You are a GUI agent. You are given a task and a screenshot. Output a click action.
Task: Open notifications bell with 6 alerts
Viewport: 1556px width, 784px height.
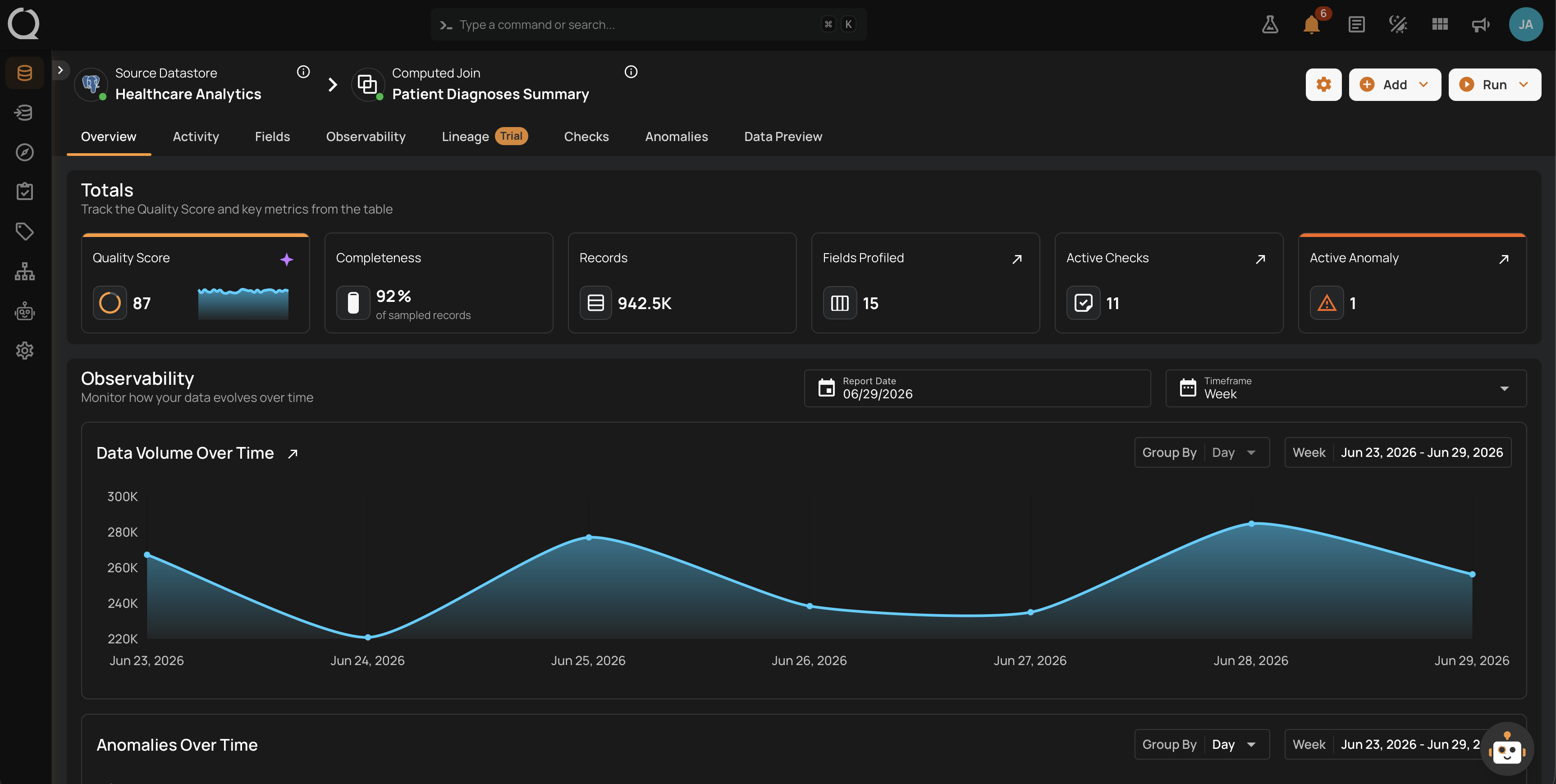1312,24
